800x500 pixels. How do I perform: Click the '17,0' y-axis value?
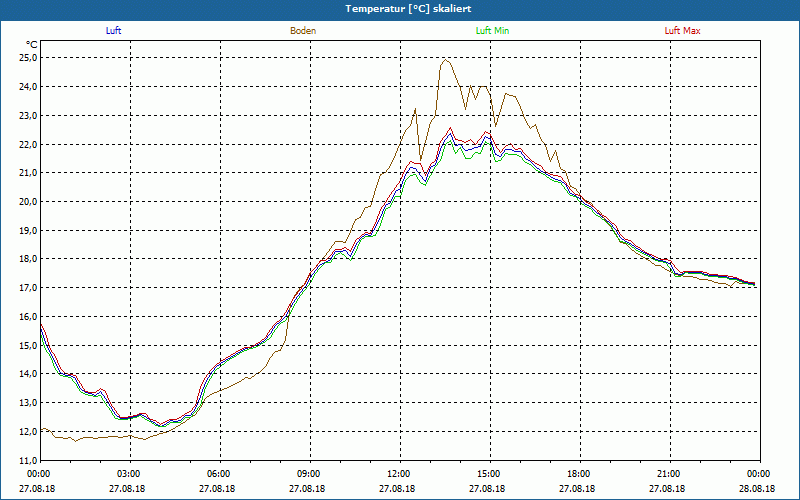[28, 288]
